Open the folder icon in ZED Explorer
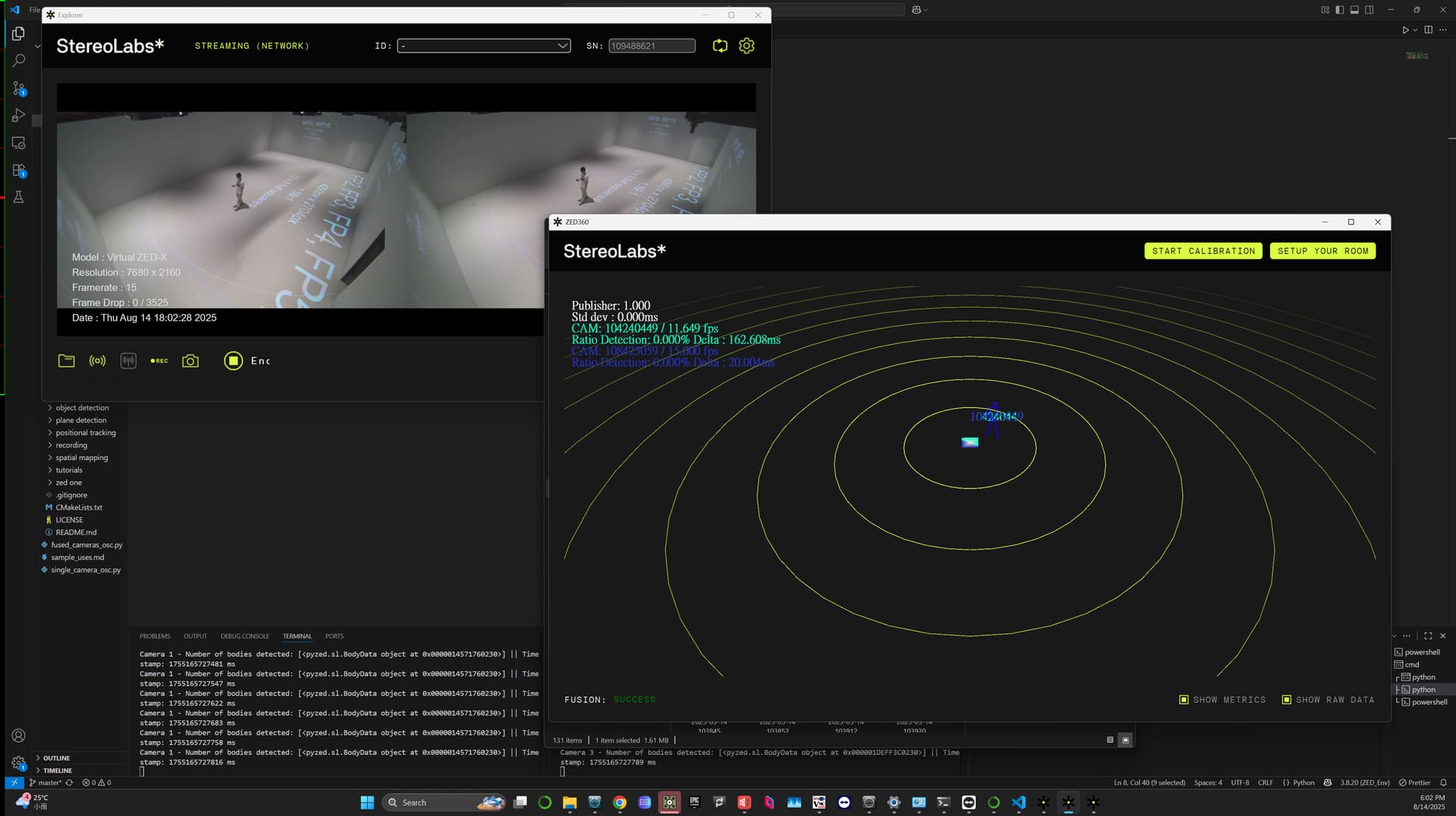 [x=67, y=361]
